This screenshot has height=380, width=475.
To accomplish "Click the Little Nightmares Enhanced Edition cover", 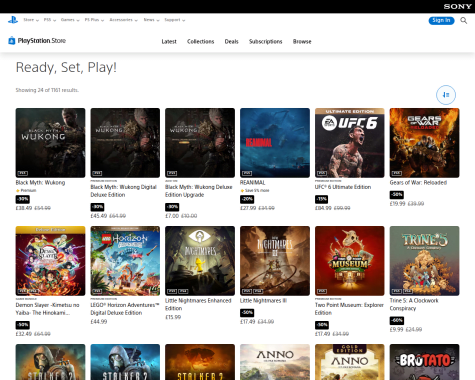I will 200,261.
